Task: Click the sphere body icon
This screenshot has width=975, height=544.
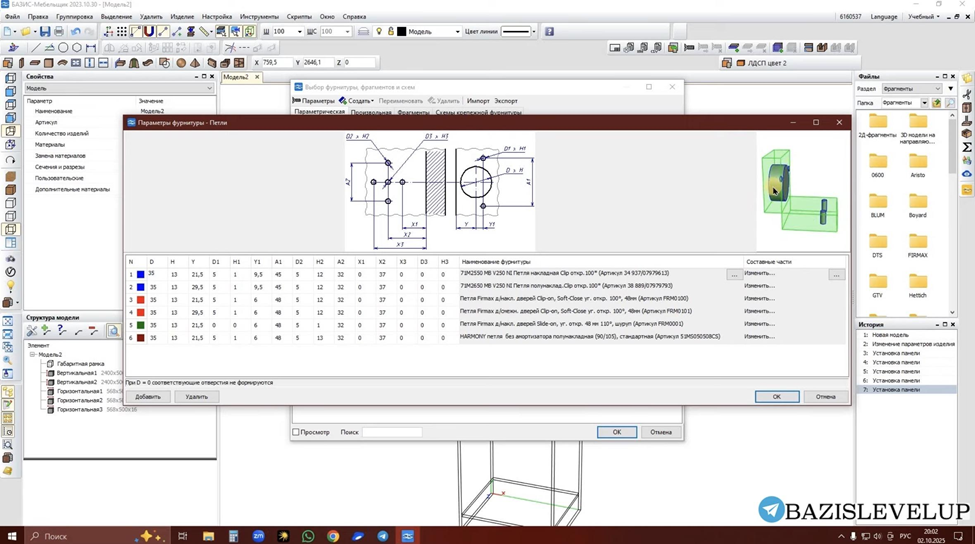Action: click(x=181, y=63)
